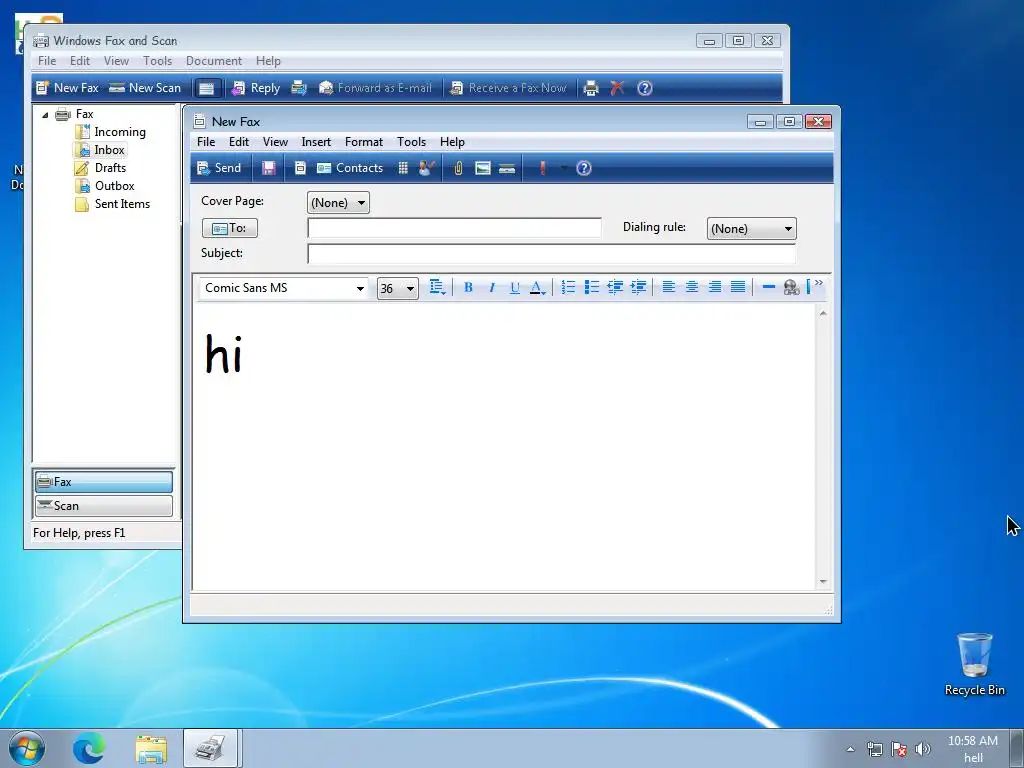Click the Forward fax icon beside Reply
The image size is (1024, 768).
[299, 88]
